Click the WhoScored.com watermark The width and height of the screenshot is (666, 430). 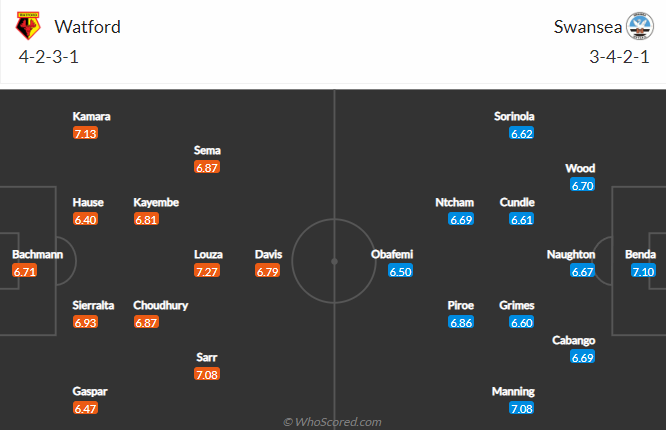click(x=333, y=422)
